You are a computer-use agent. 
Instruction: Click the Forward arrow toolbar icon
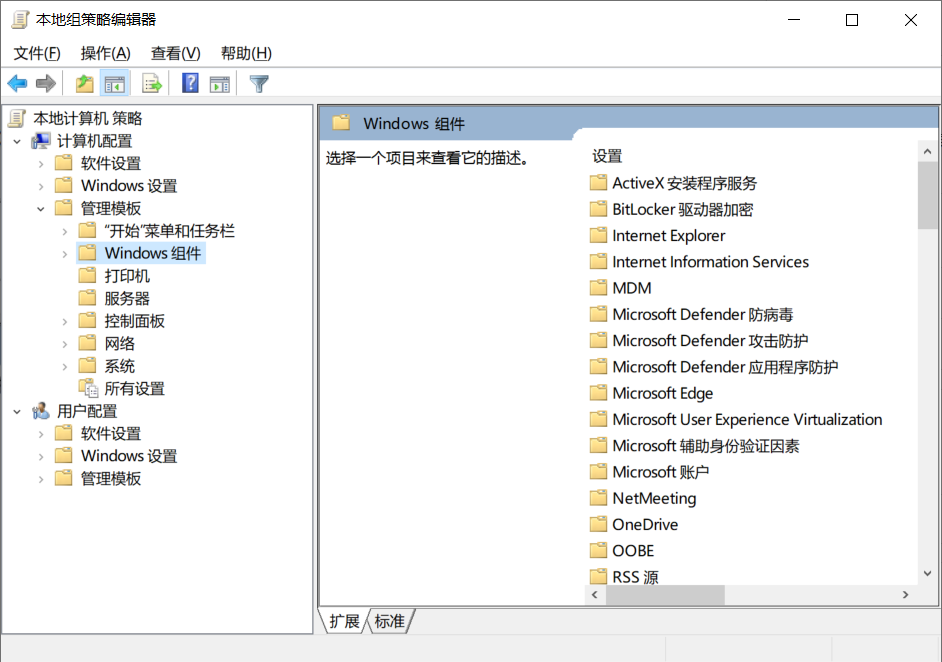coord(46,84)
